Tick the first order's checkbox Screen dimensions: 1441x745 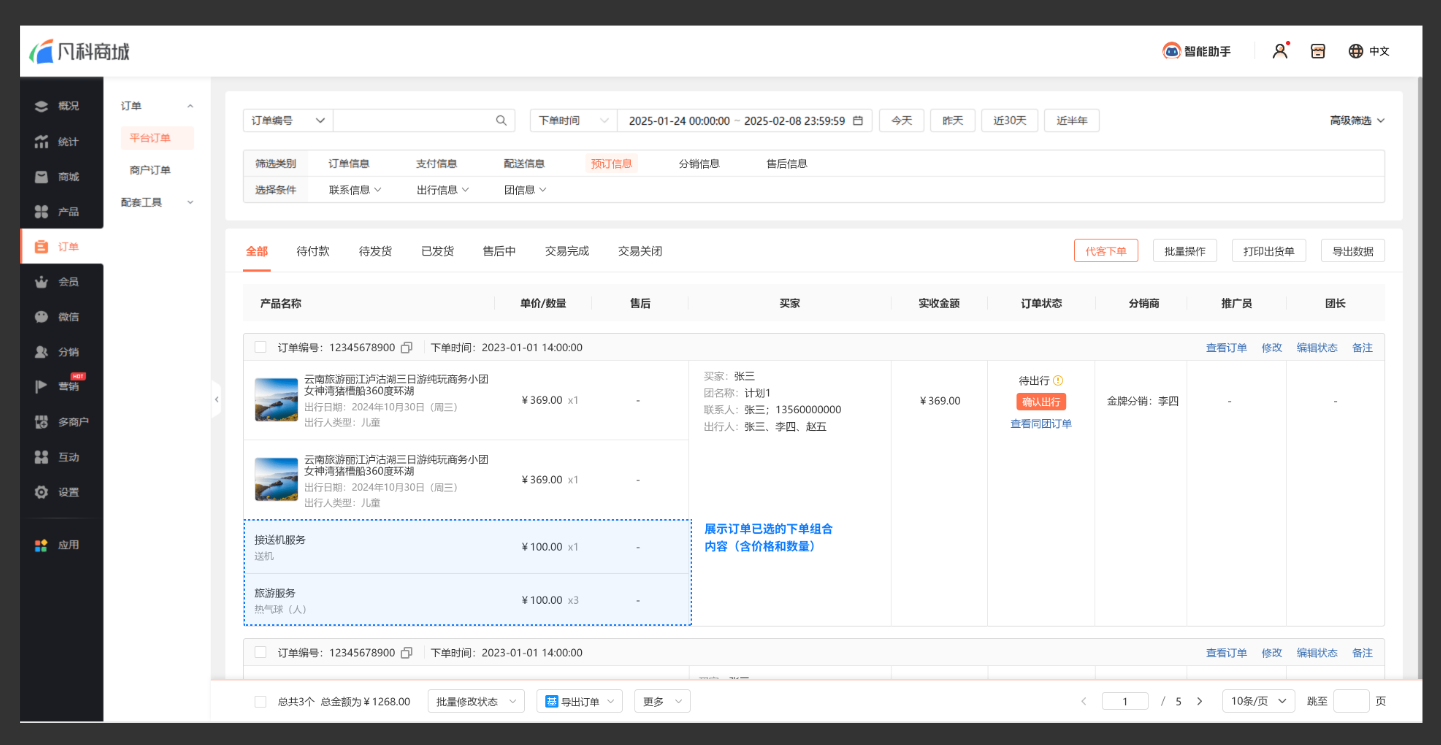click(261, 348)
